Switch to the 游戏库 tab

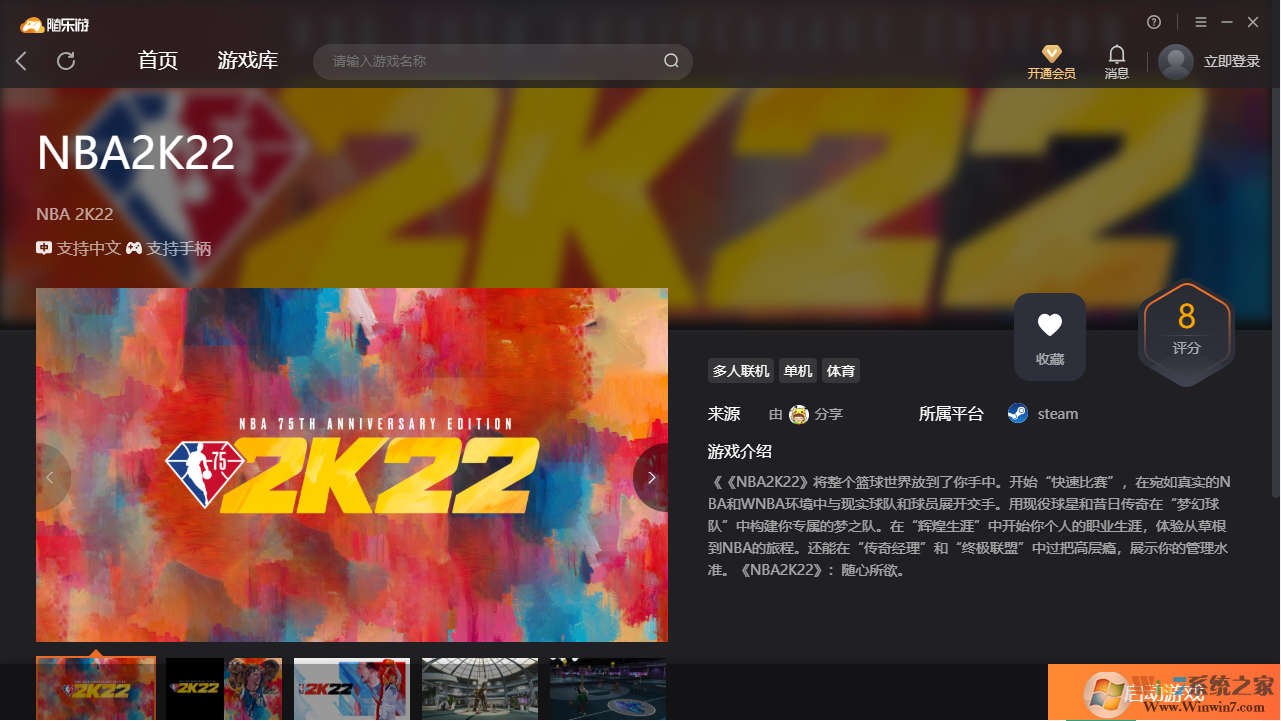(x=247, y=60)
